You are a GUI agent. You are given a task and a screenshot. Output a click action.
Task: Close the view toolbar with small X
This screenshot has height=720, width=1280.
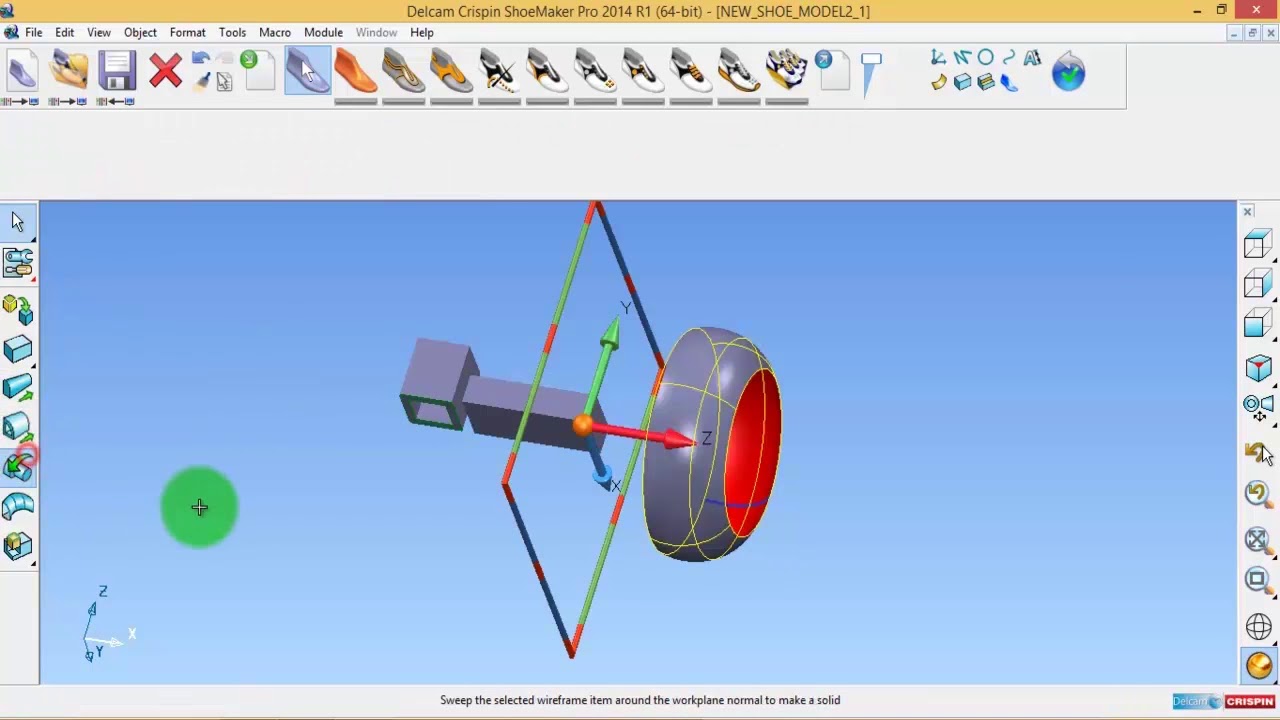pyautogui.click(x=1247, y=212)
